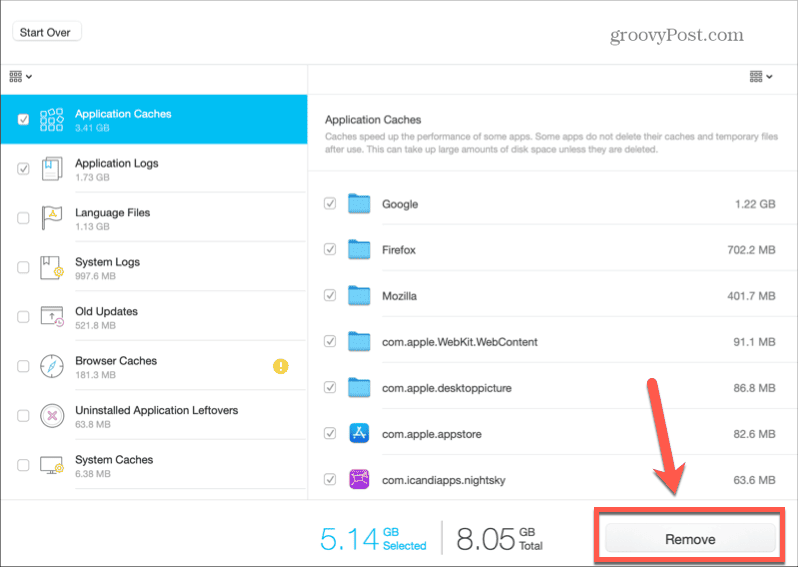Open the left panel sort dropdown

click(20, 77)
